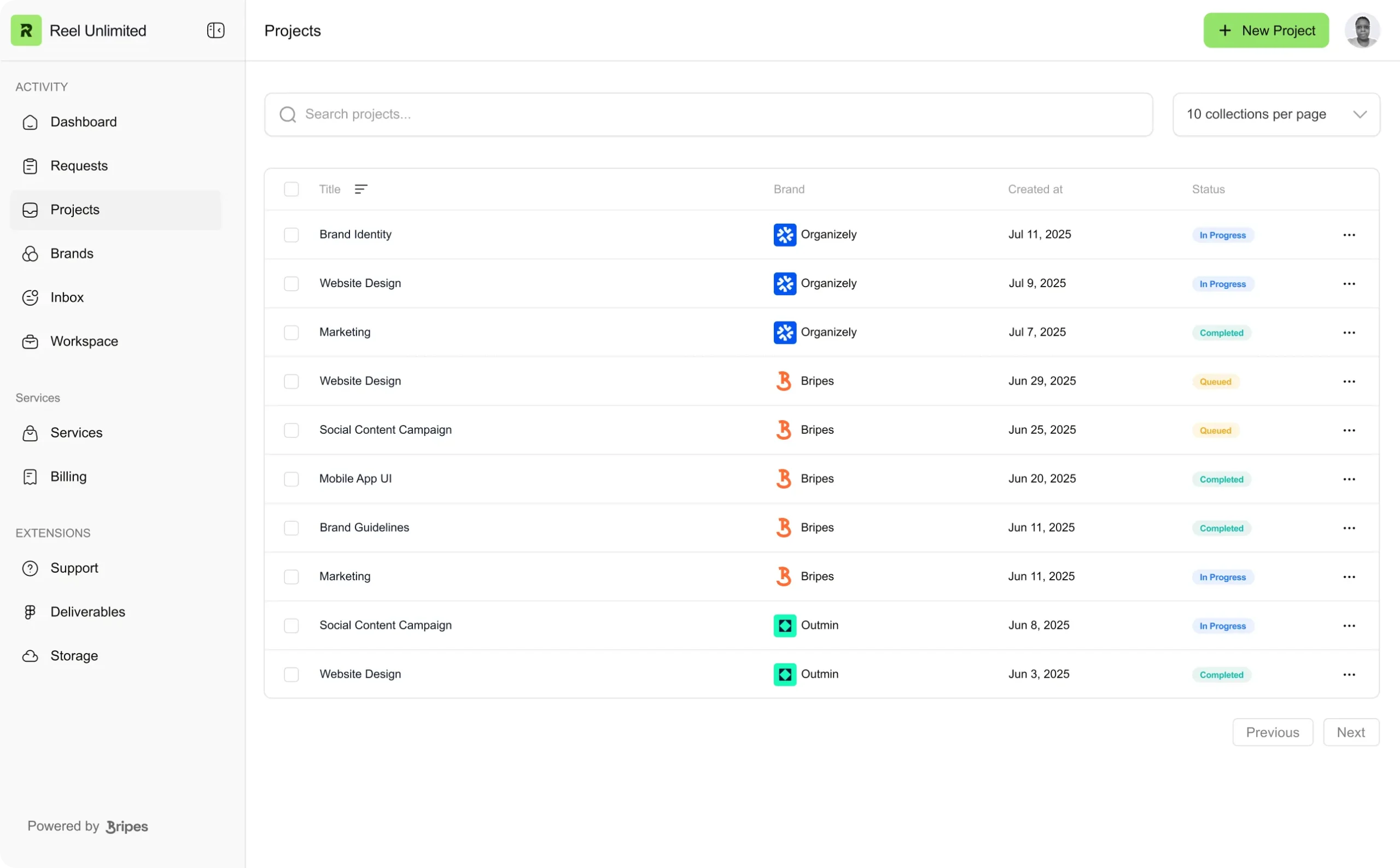Screen dimensions: 1400x868
Task: Navigate to Workspace in sidebar
Action: click(115, 342)
